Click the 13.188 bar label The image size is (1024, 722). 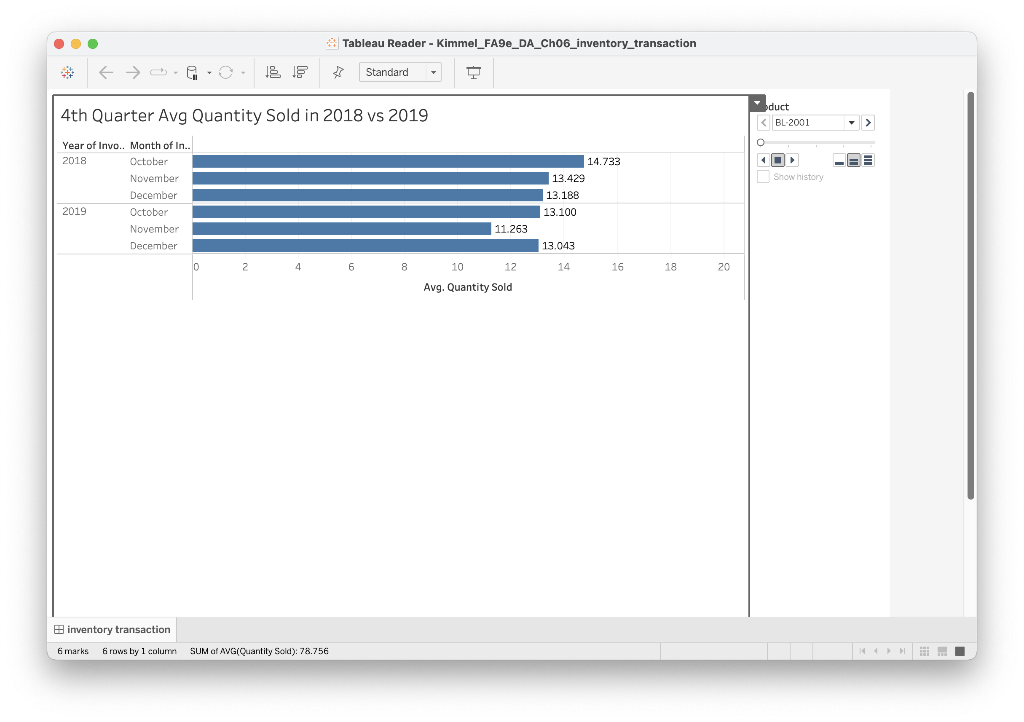click(562, 195)
